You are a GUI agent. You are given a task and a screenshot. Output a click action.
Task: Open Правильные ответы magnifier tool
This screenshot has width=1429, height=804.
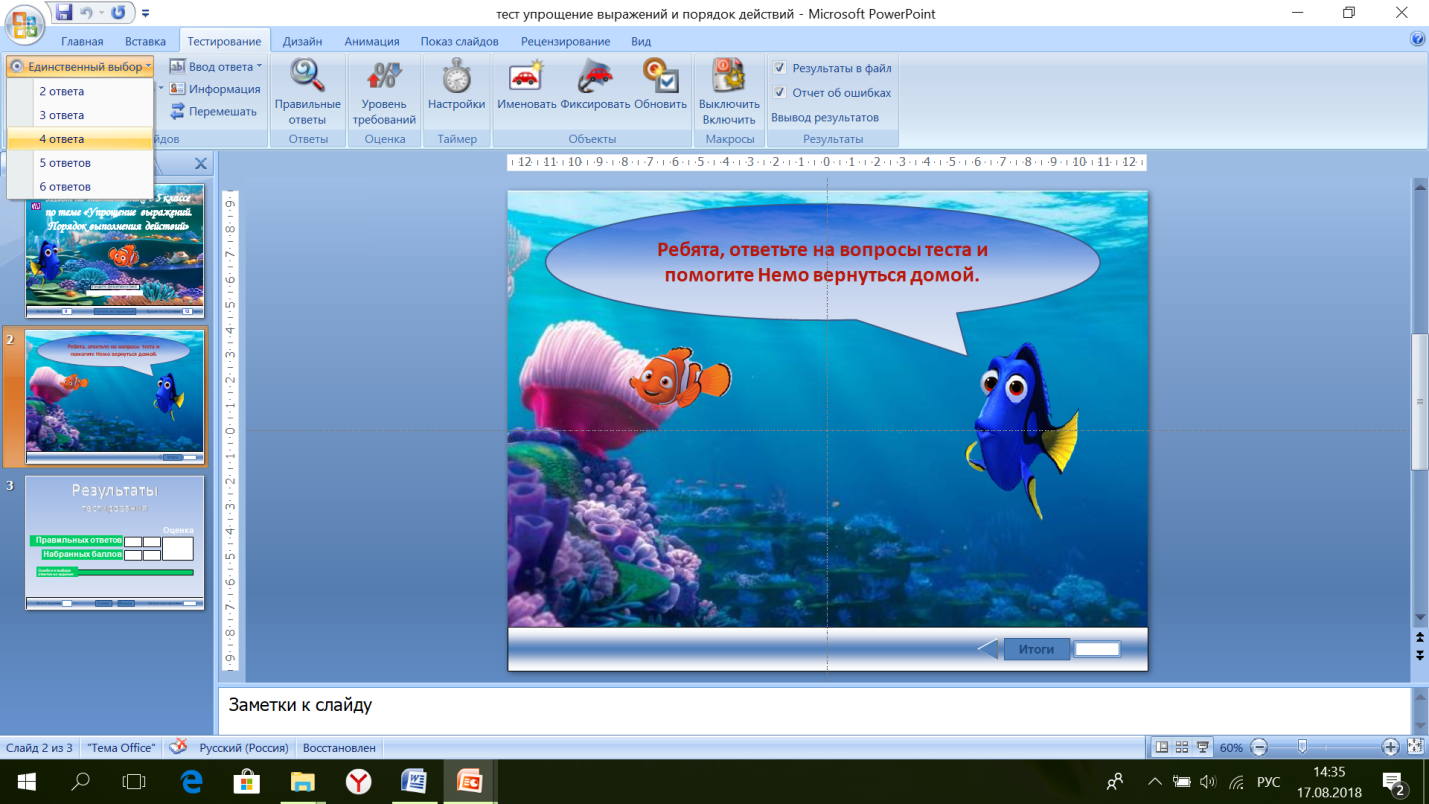coord(308,91)
